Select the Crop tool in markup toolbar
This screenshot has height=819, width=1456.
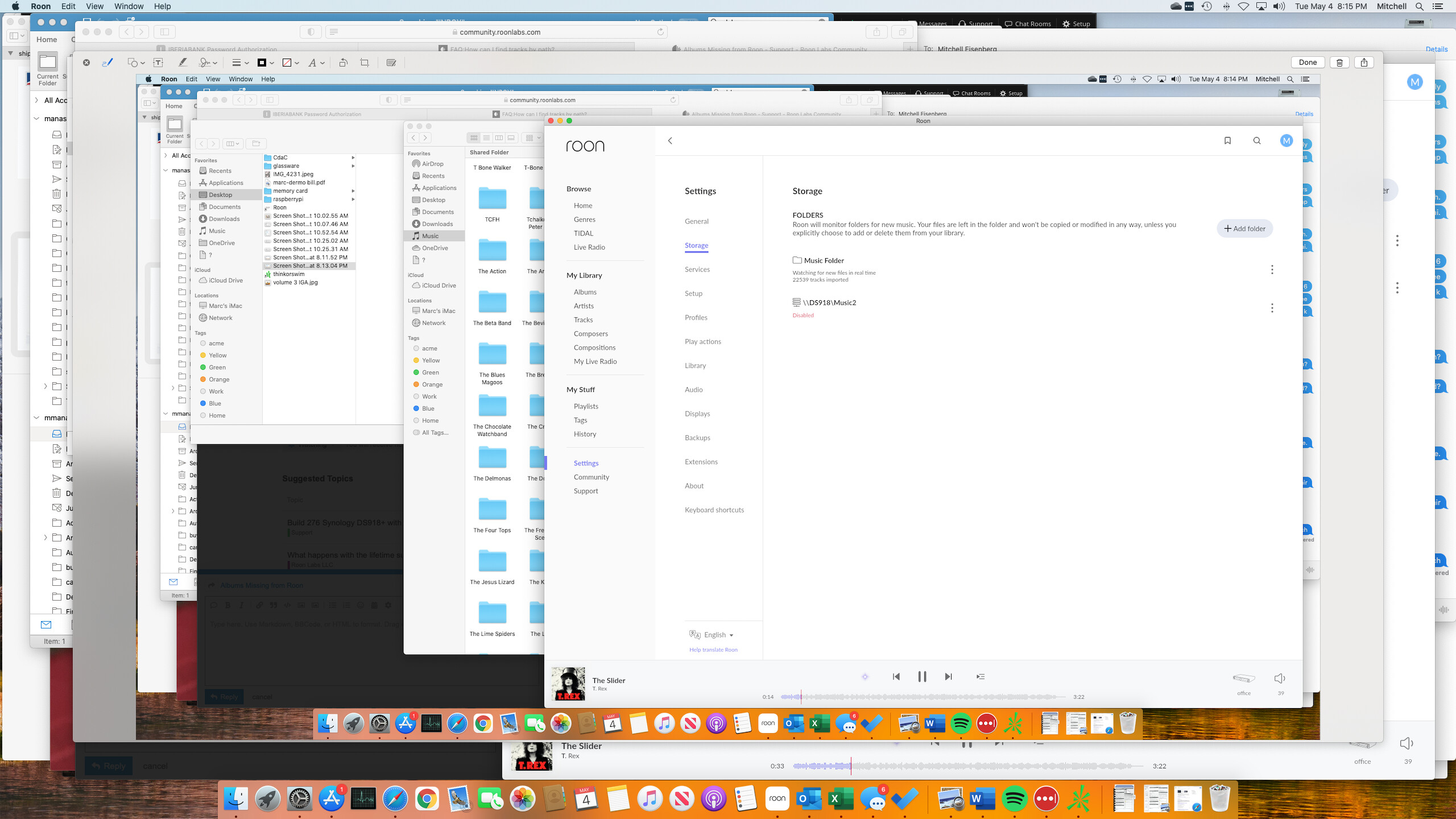(365, 63)
